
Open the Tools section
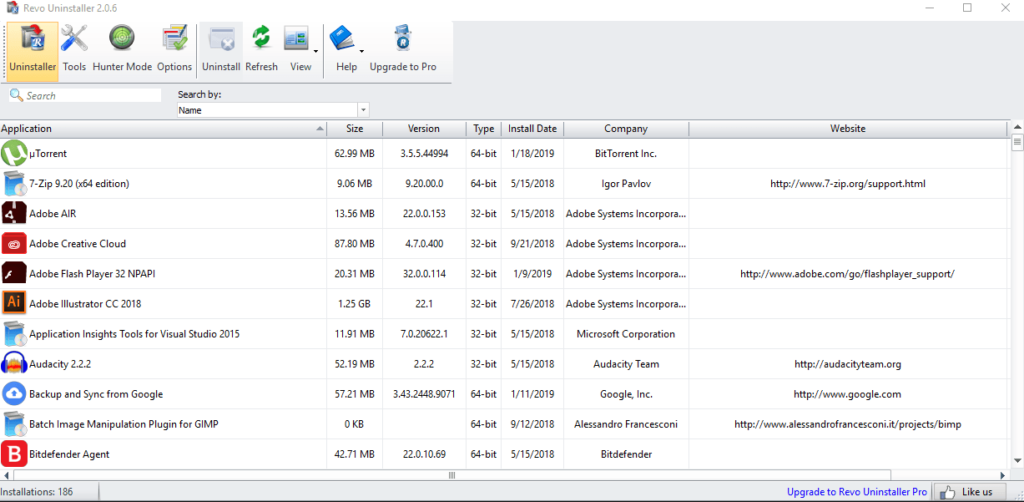(74, 51)
